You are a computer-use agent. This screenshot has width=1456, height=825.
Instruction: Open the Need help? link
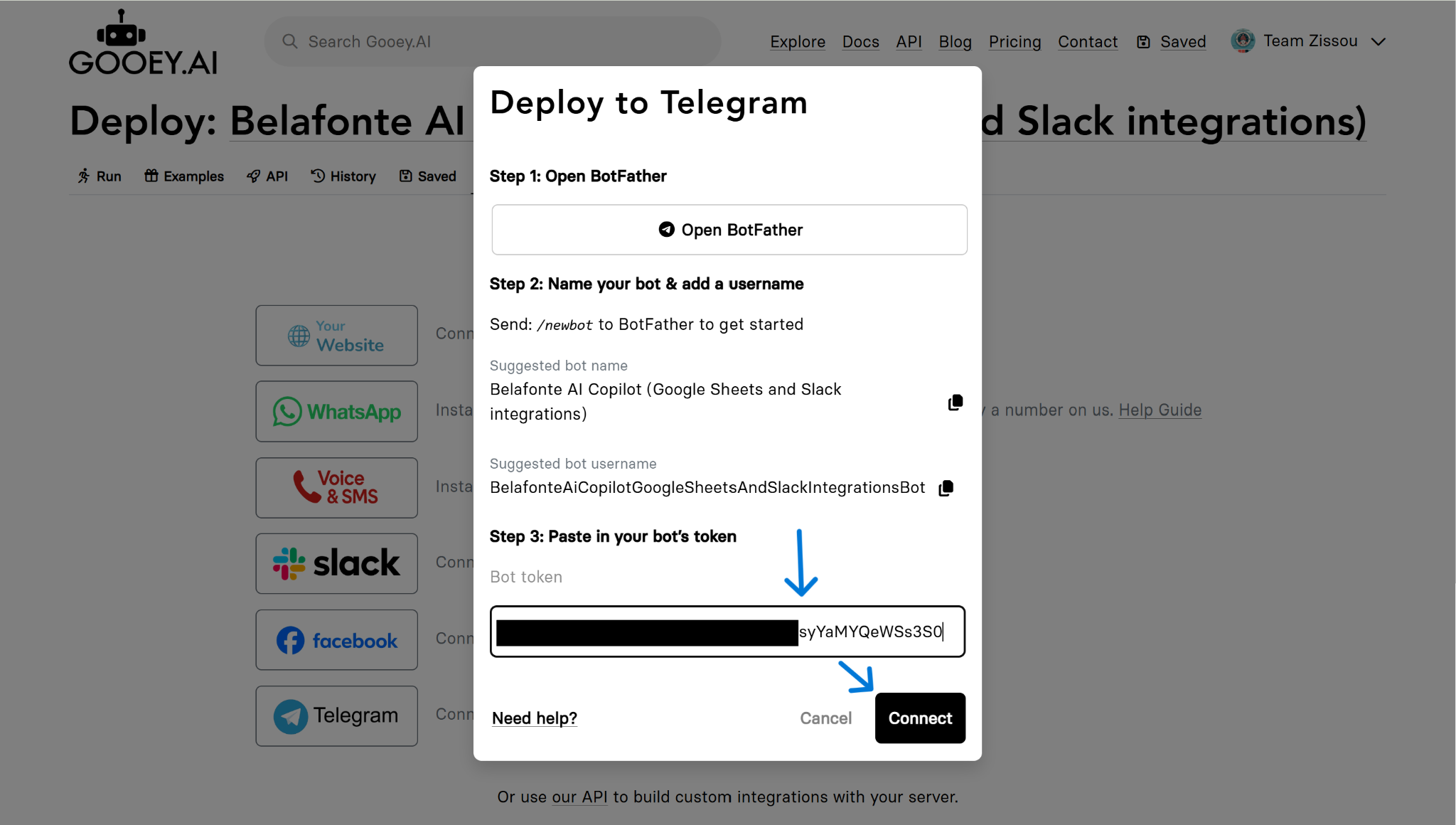tap(535, 718)
